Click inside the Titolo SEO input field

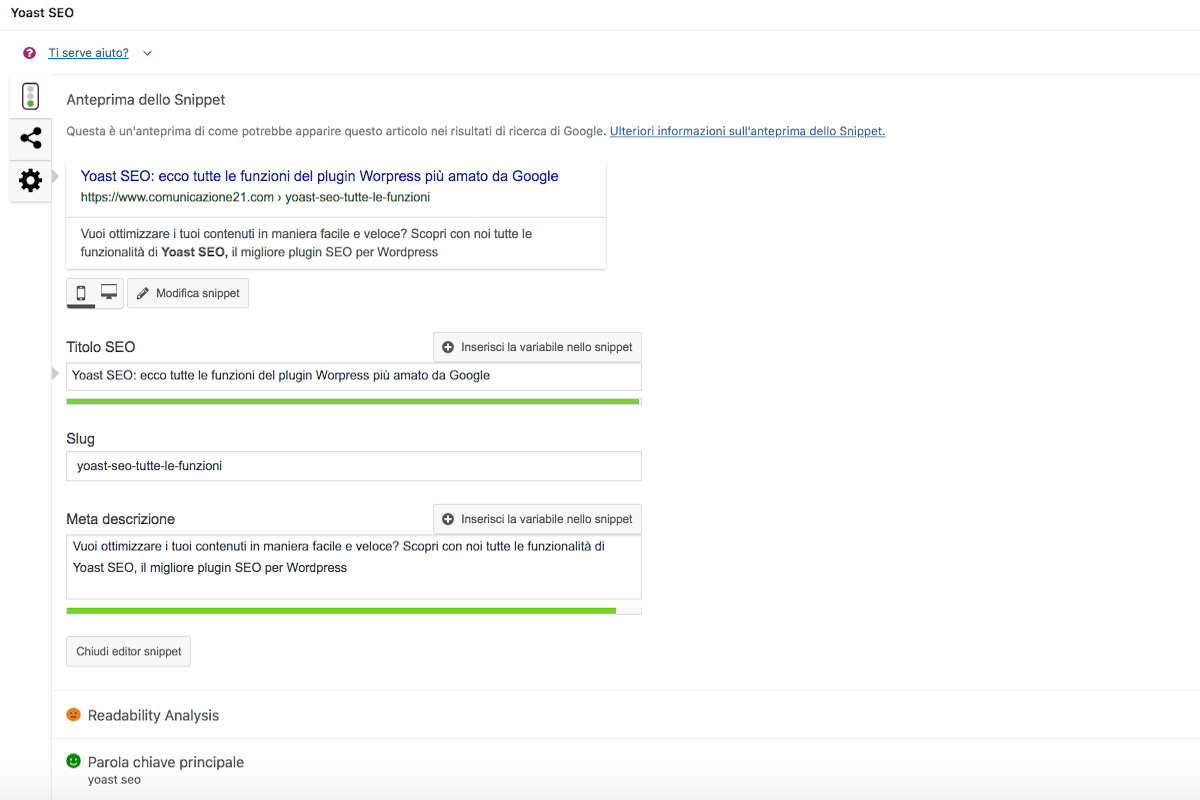tap(354, 376)
